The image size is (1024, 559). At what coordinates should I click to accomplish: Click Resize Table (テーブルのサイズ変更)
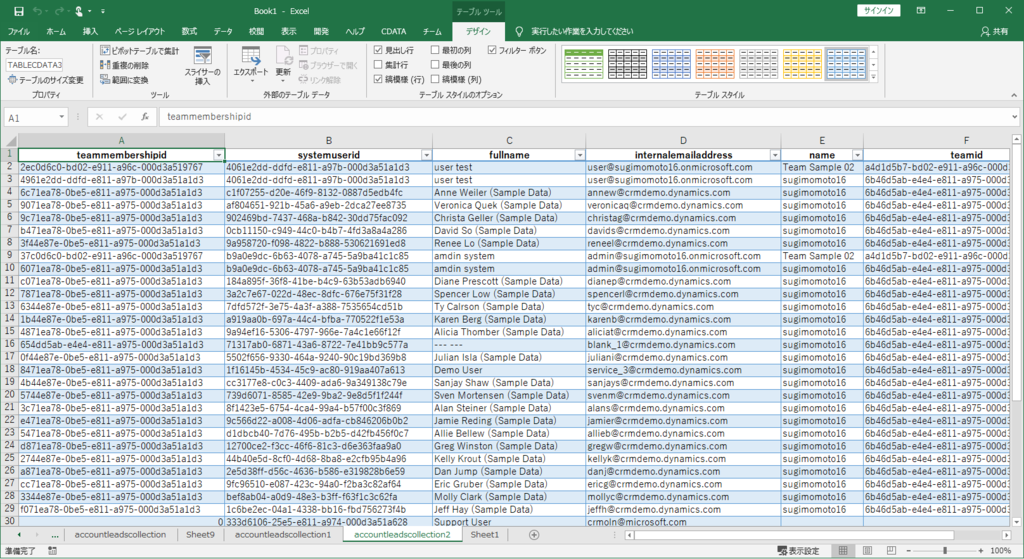point(46,80)
